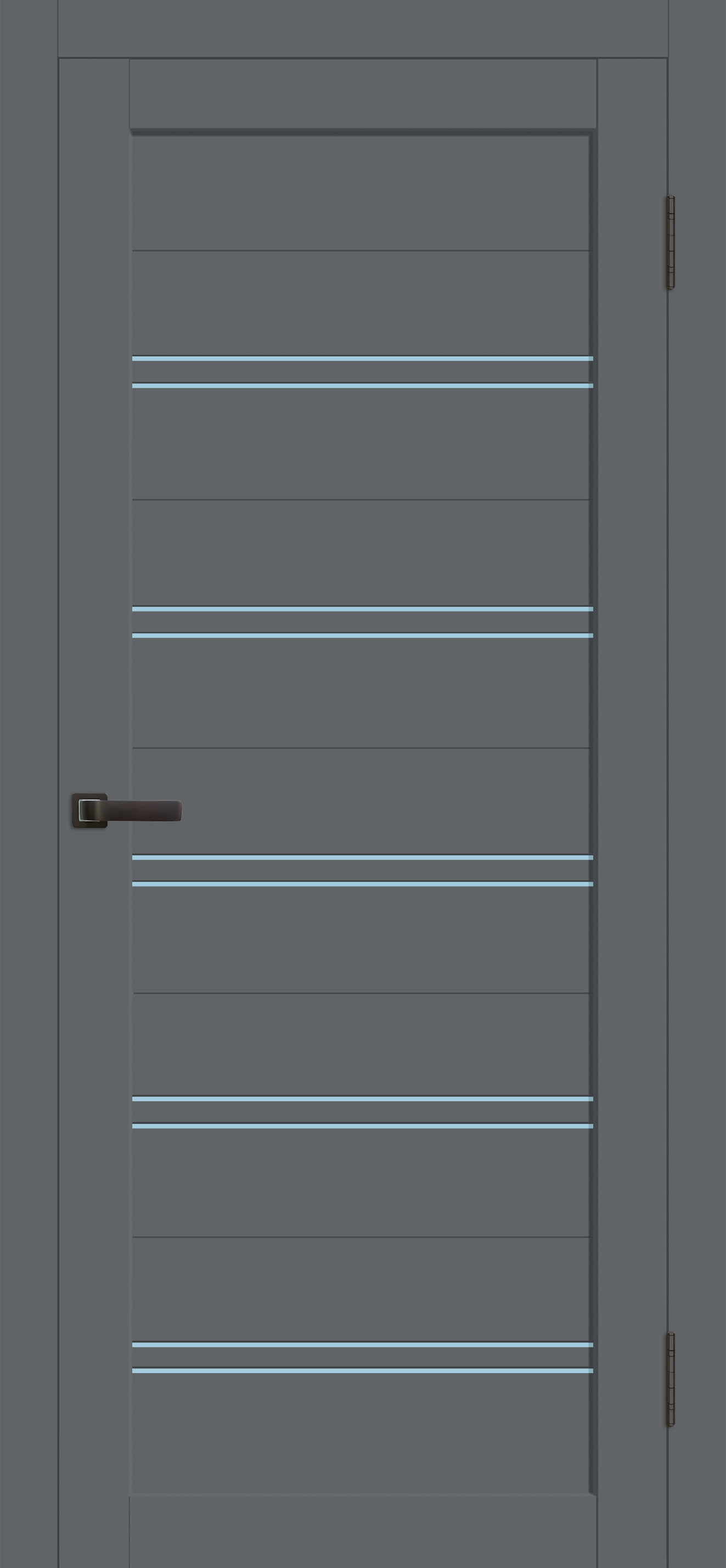Click the left door frame casing
This screenshot has width=726, height=1568.
point(29,784)
